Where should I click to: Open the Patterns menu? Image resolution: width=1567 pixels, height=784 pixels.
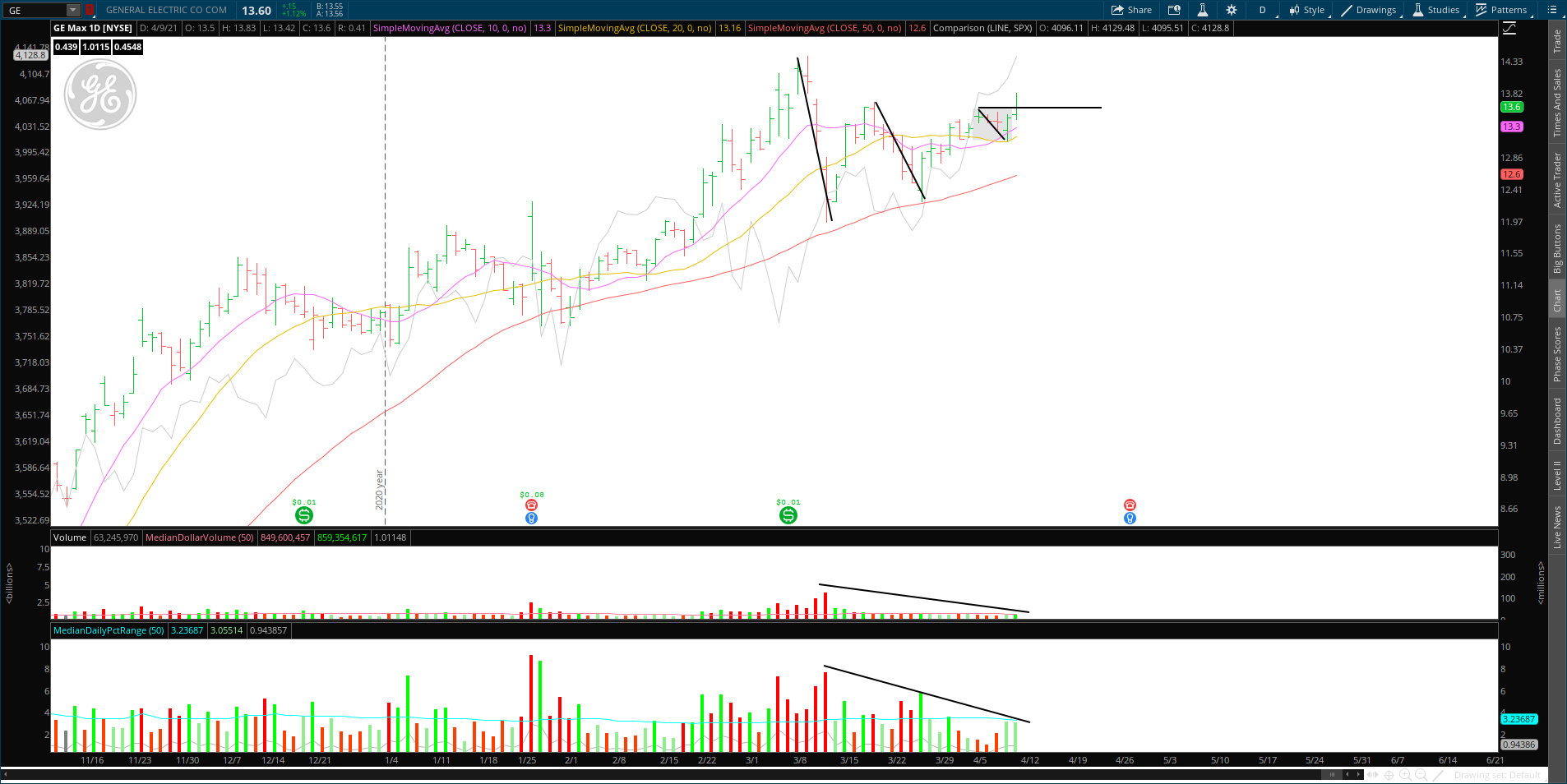[x=1501, y=10]
